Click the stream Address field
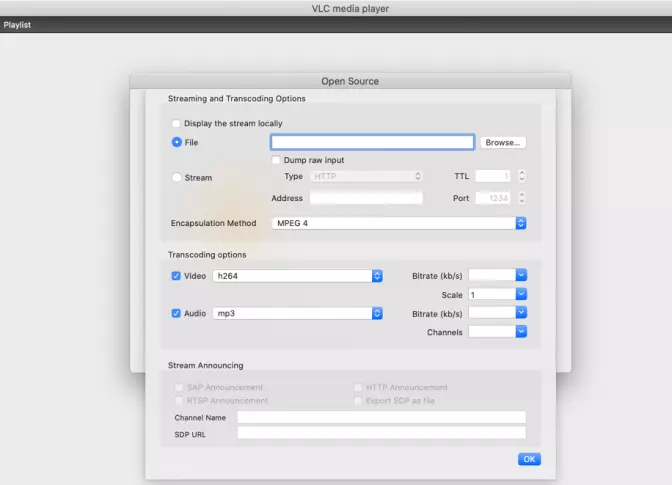Image resolution: width=672 pixels, height=485 pixels. [x=366, y=198]
